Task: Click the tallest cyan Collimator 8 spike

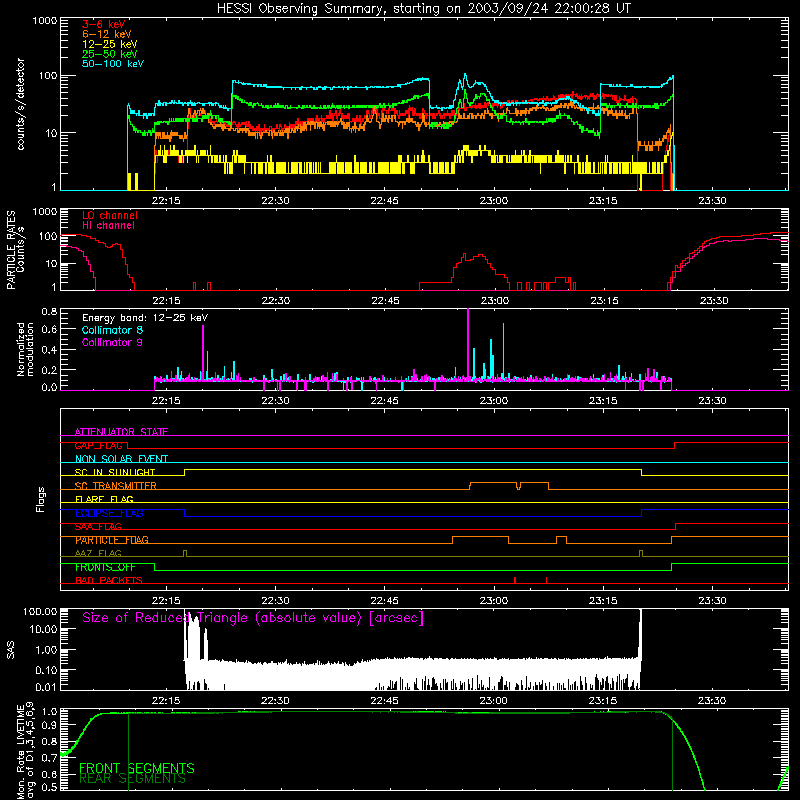Action: coord(504,351)
